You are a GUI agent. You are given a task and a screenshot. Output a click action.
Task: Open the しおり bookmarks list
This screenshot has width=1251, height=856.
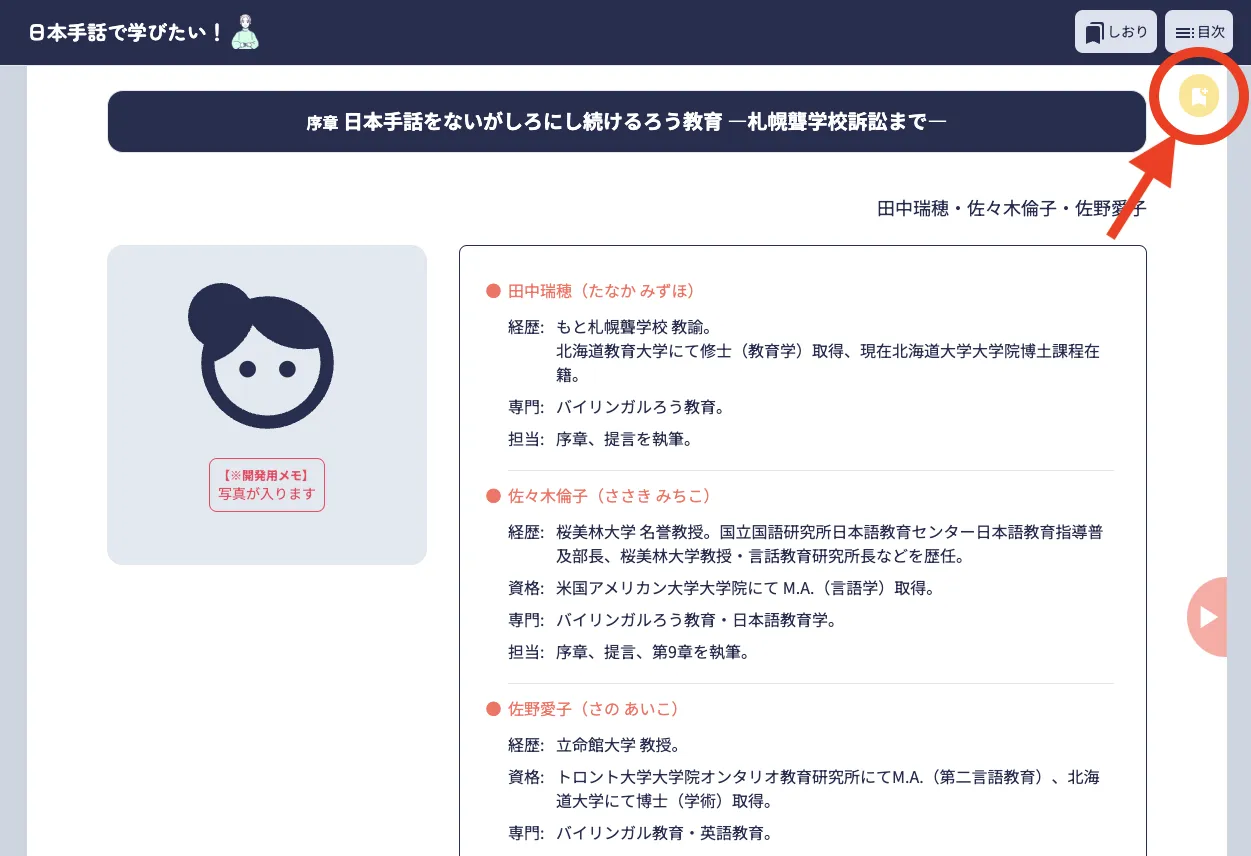1115,32
